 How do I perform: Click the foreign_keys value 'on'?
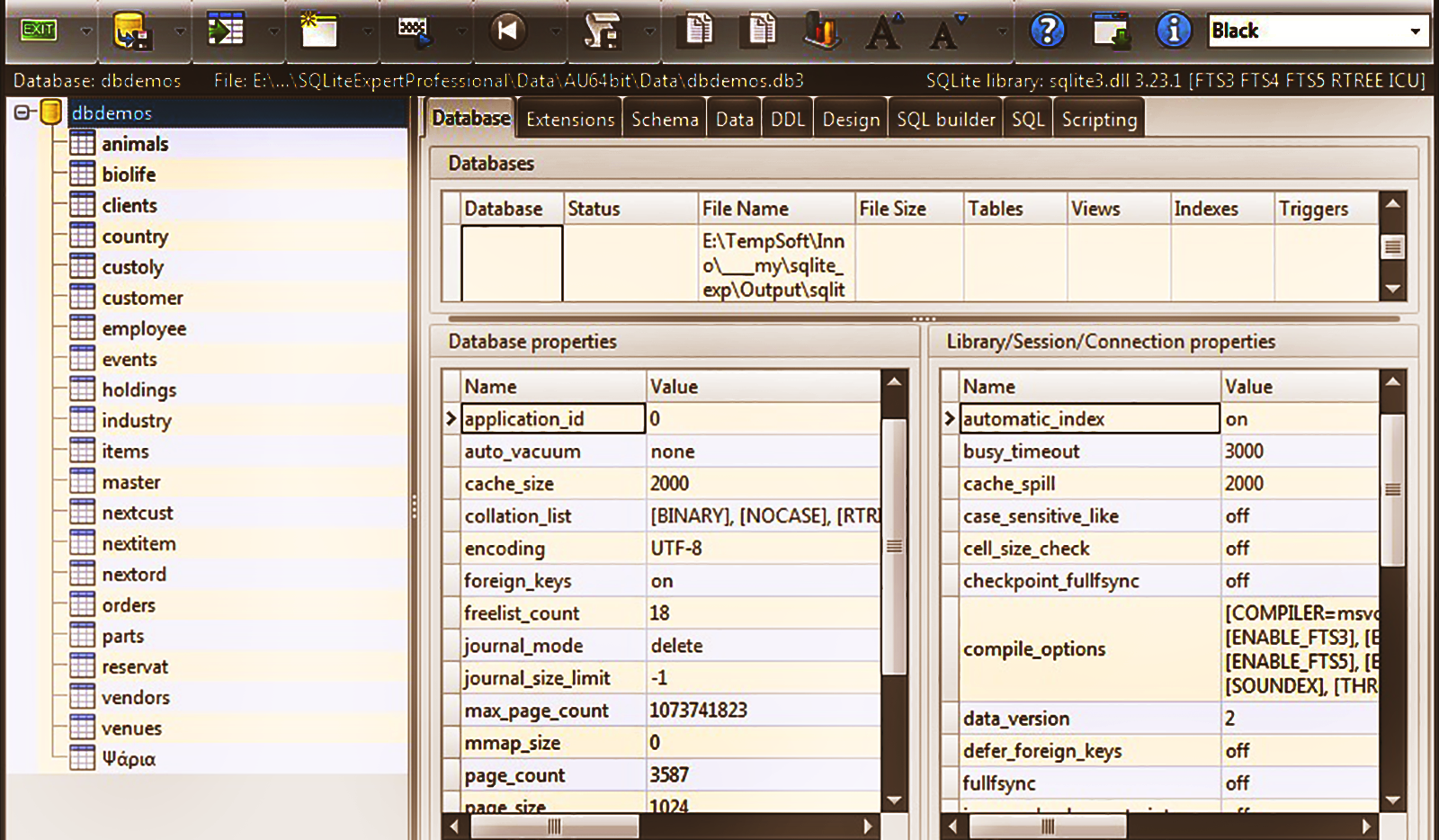tap(662, 581)
